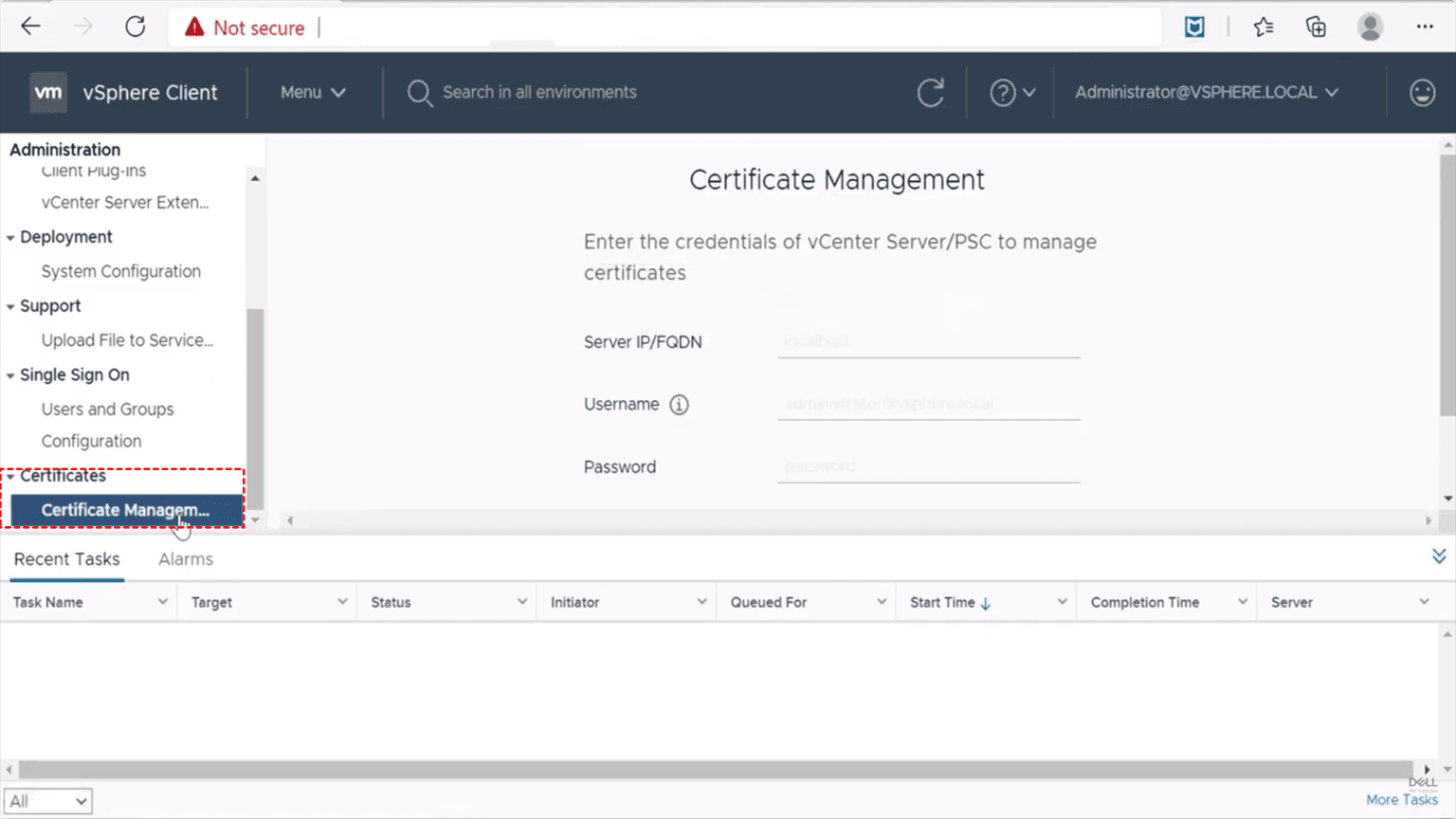Click the browser favorites star icon
1456x819 pixels.
1263,27
